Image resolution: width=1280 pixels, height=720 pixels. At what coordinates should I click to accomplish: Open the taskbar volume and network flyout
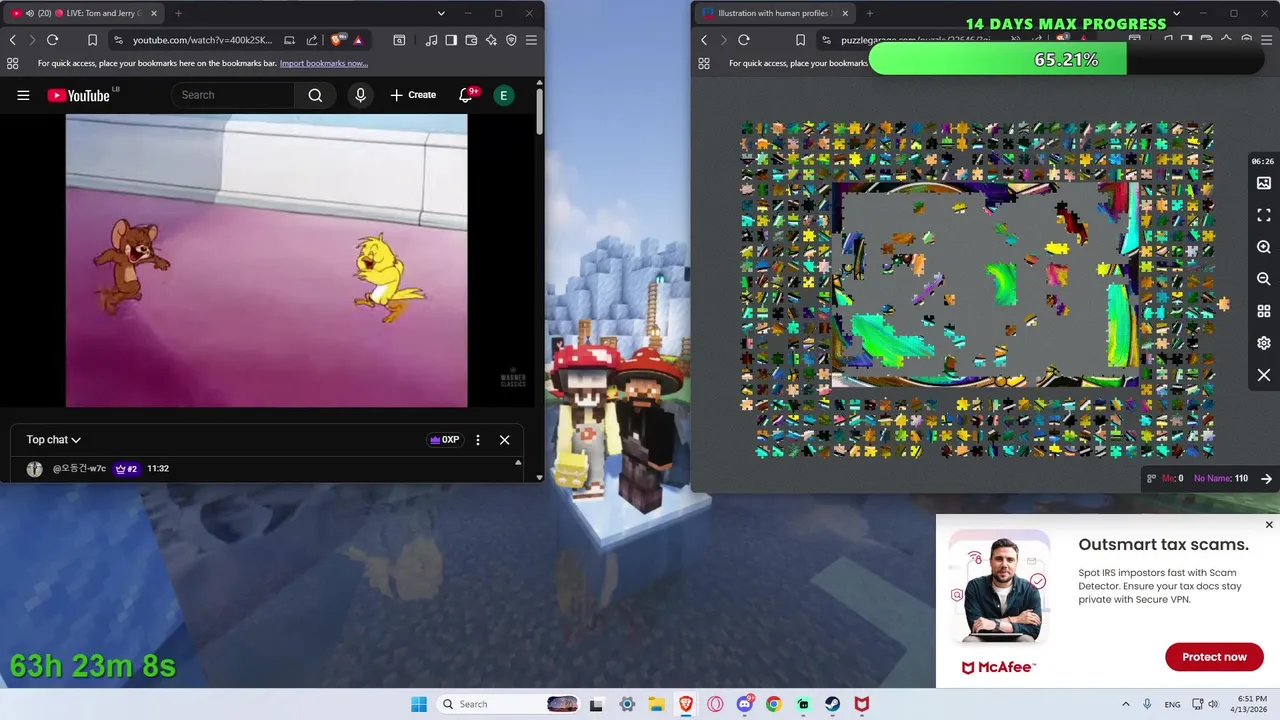tap(1204, 704)
